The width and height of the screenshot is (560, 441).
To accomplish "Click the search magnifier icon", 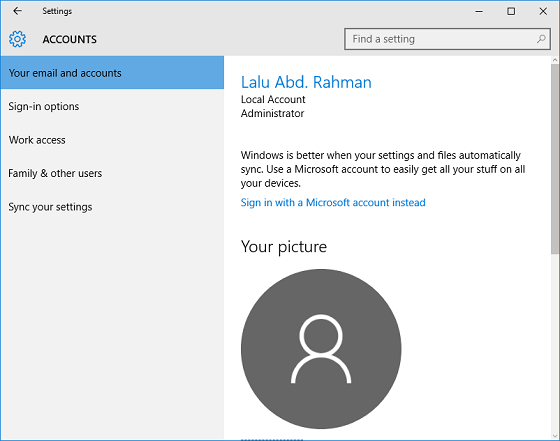I will click(x=541, y=39).
